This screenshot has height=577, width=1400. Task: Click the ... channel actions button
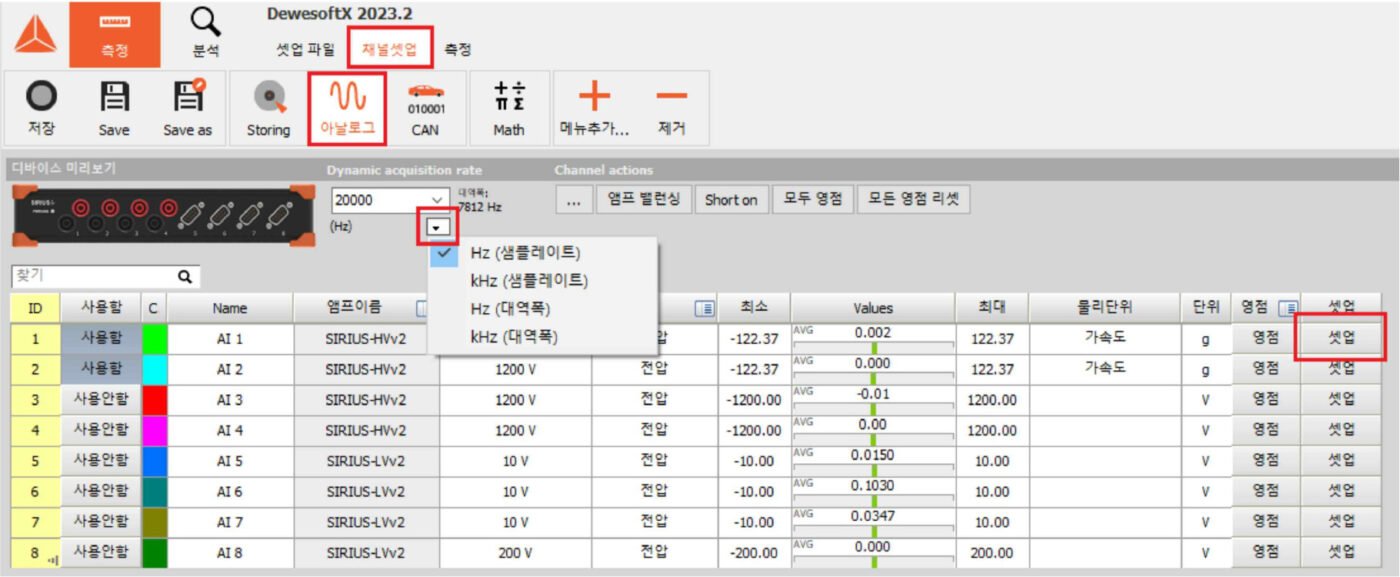pos(573,200)
